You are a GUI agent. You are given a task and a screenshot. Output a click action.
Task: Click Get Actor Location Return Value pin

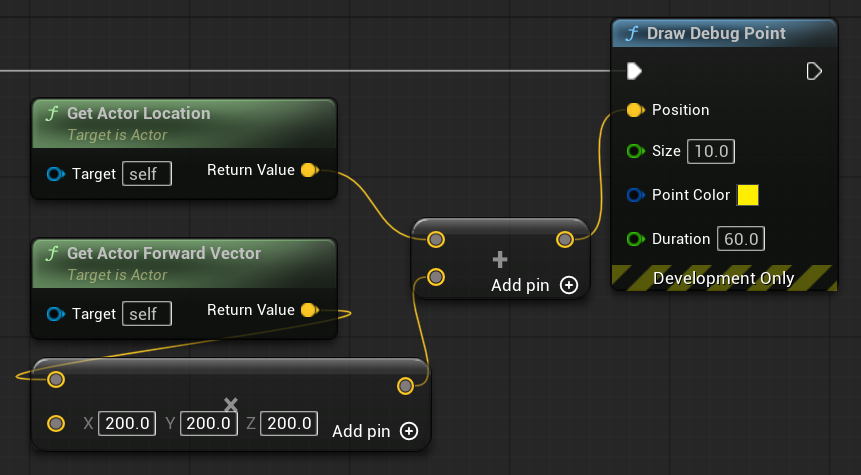(x=309, y=170)
